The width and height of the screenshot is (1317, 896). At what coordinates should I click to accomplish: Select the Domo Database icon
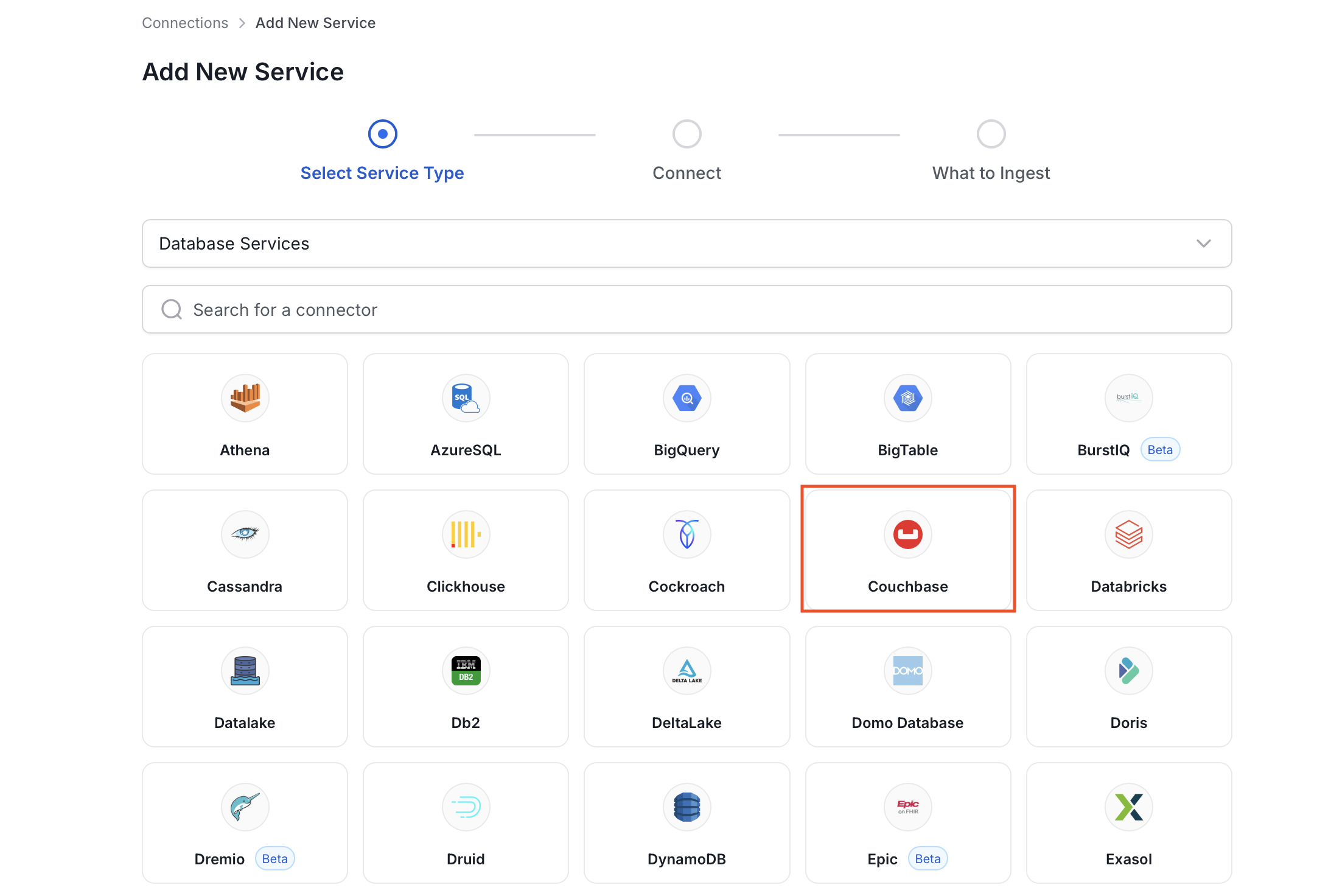point(907,671)
